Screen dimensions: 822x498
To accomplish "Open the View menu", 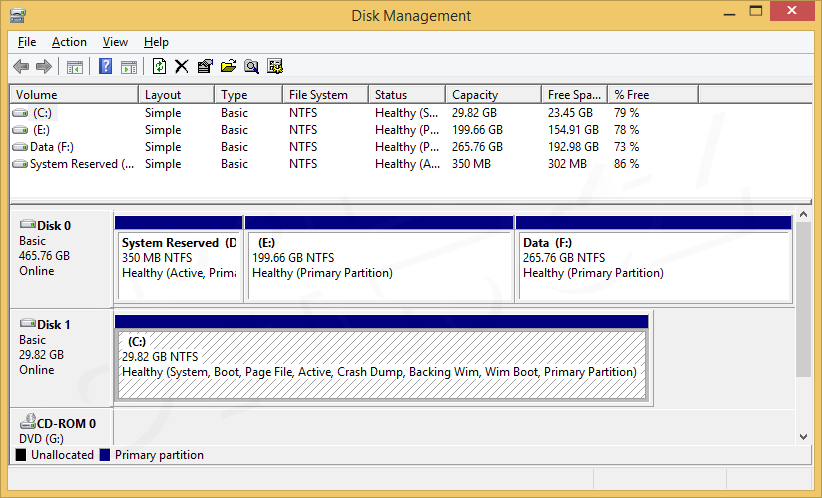I will 115,42.
